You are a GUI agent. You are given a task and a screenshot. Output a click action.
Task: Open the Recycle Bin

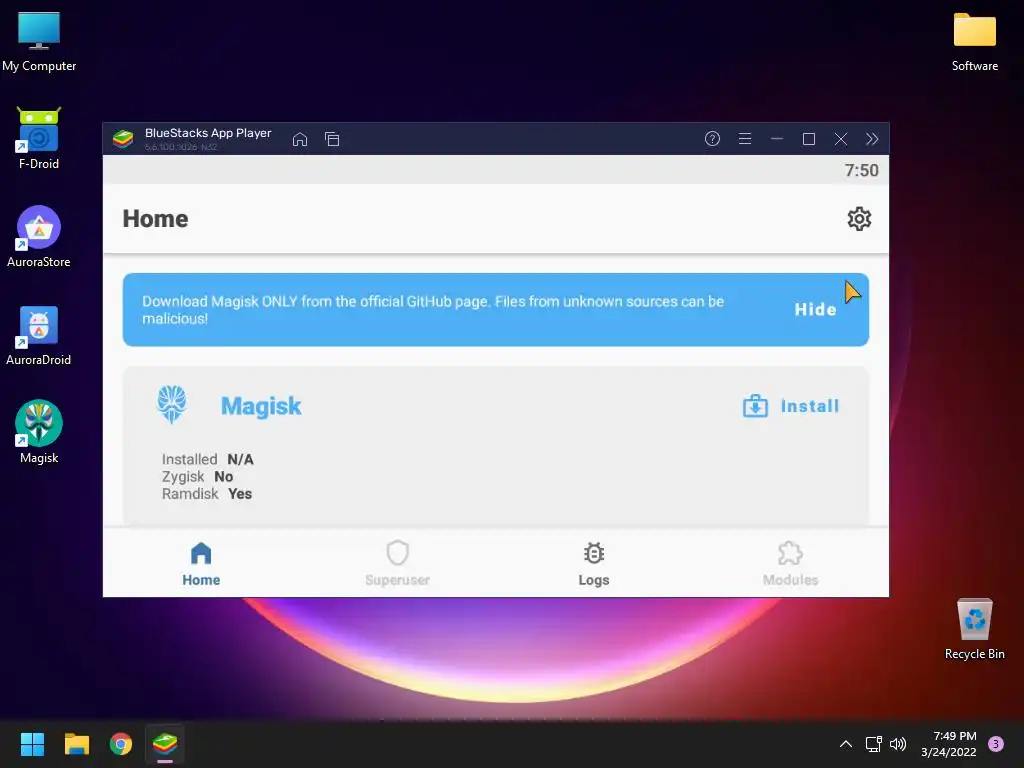click(974, 628)
